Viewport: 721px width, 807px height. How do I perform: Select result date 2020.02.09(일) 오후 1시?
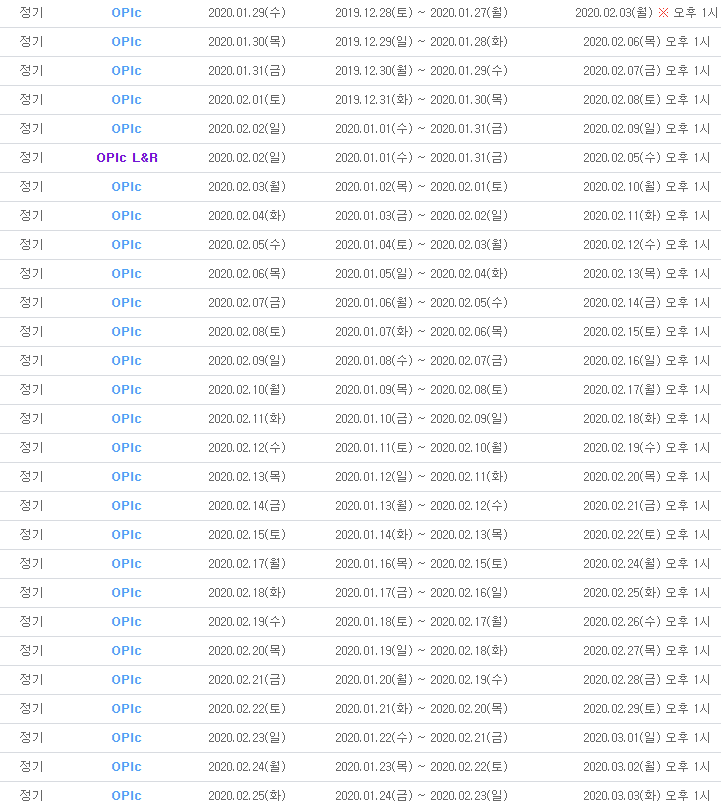(x=646, y=128)
